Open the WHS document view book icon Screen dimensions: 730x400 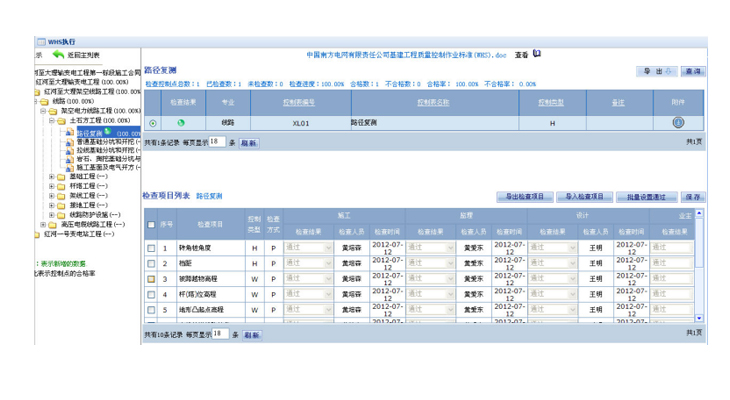pyautogui.click(x=537, y=54)
